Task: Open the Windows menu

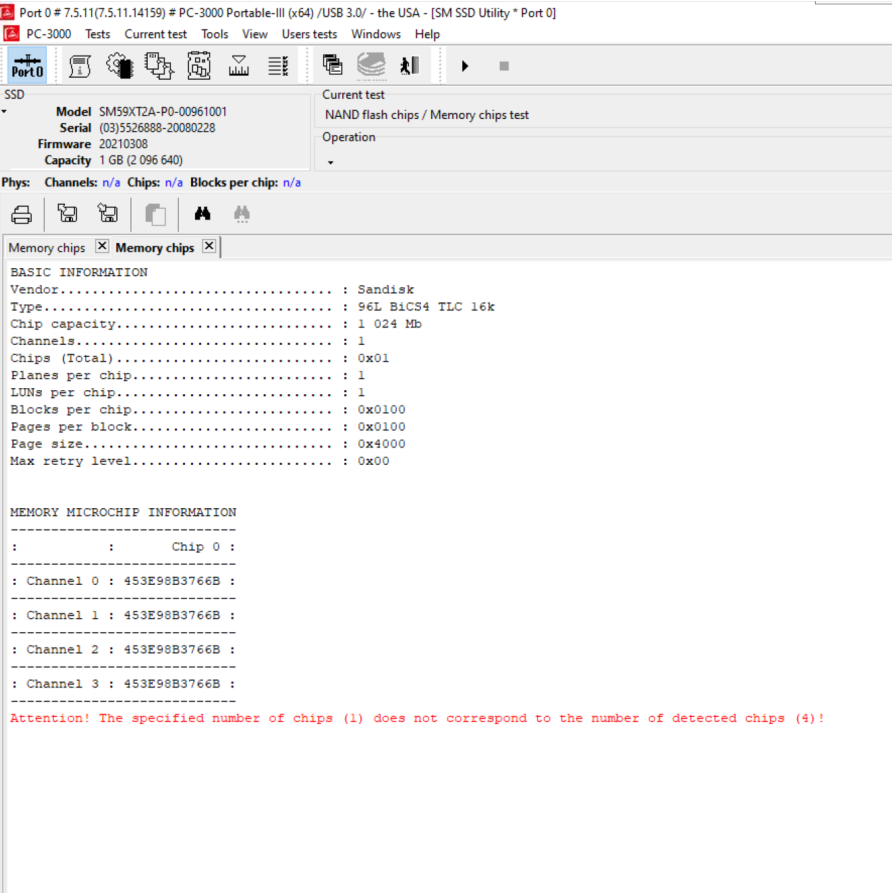Action: click(376, 34)
